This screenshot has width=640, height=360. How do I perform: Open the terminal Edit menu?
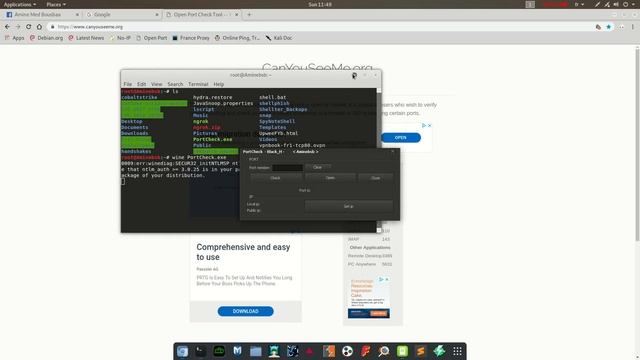142,84
